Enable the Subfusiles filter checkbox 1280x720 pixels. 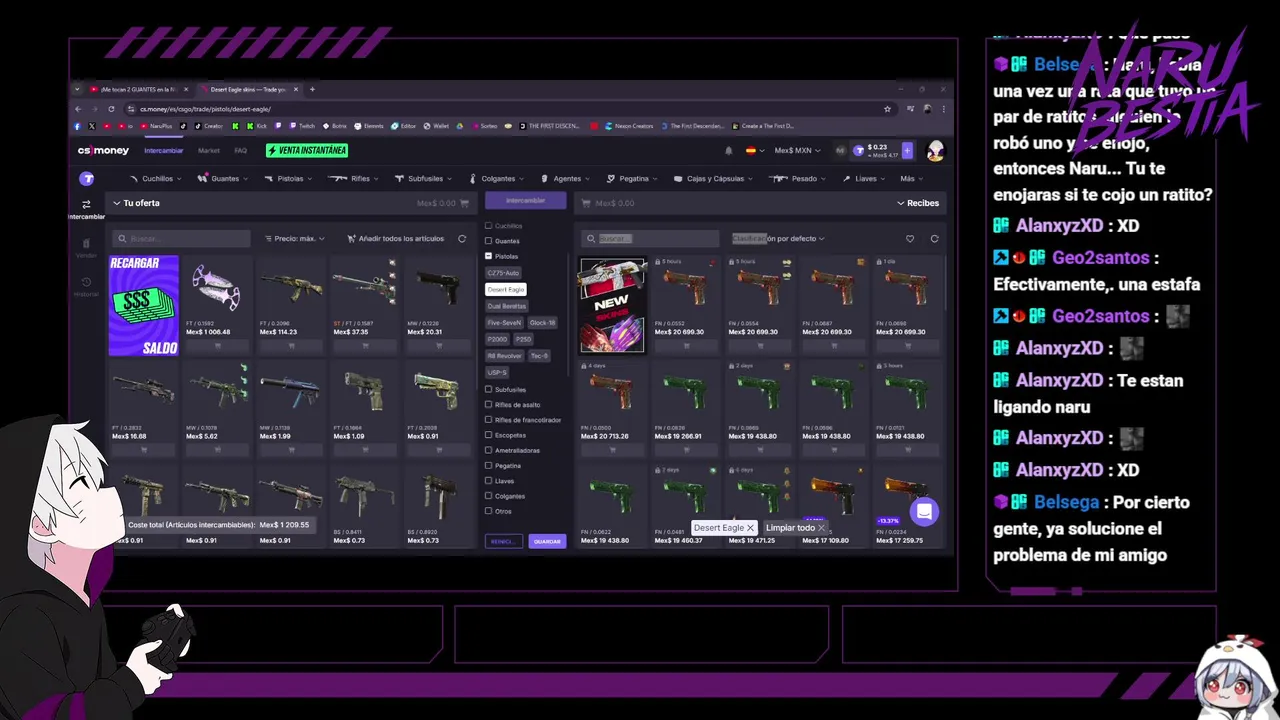tap(488, 389)
